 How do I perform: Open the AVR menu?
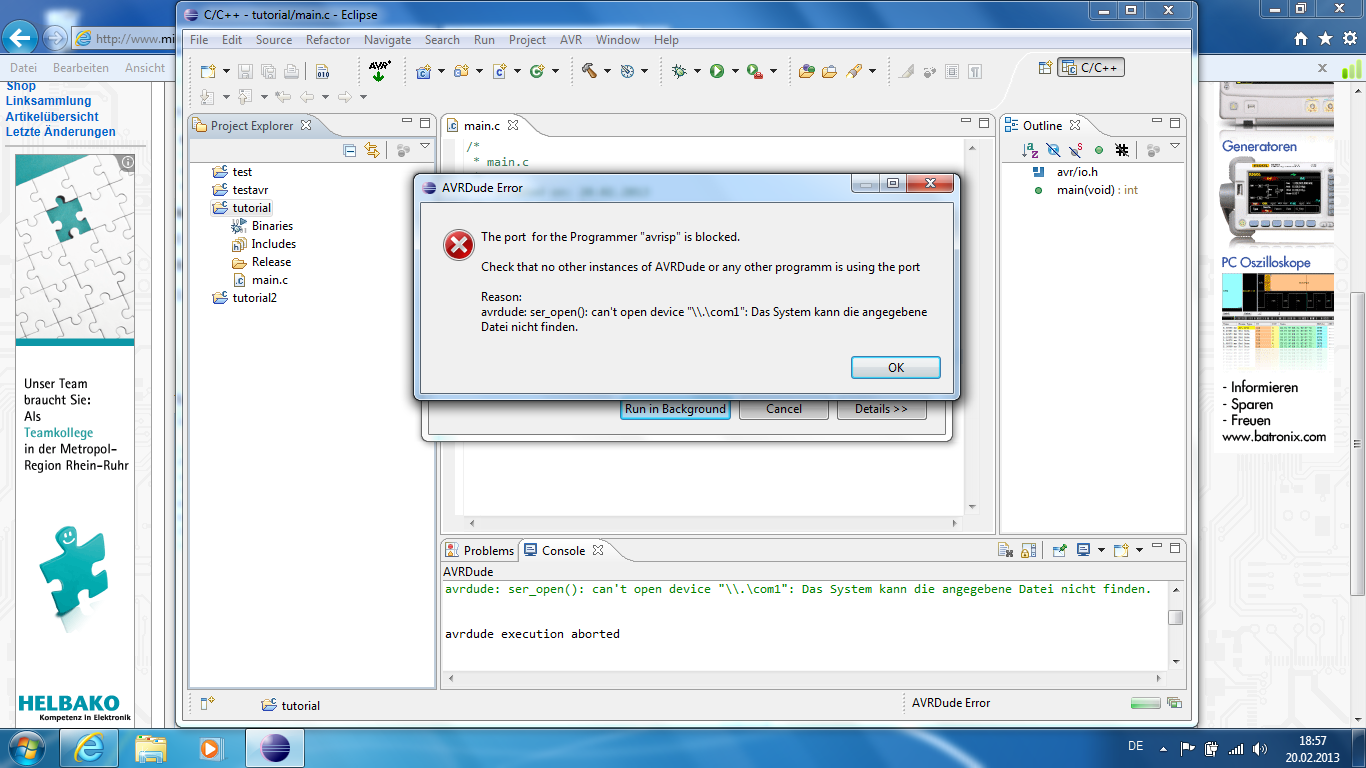[x=570, y=40]
